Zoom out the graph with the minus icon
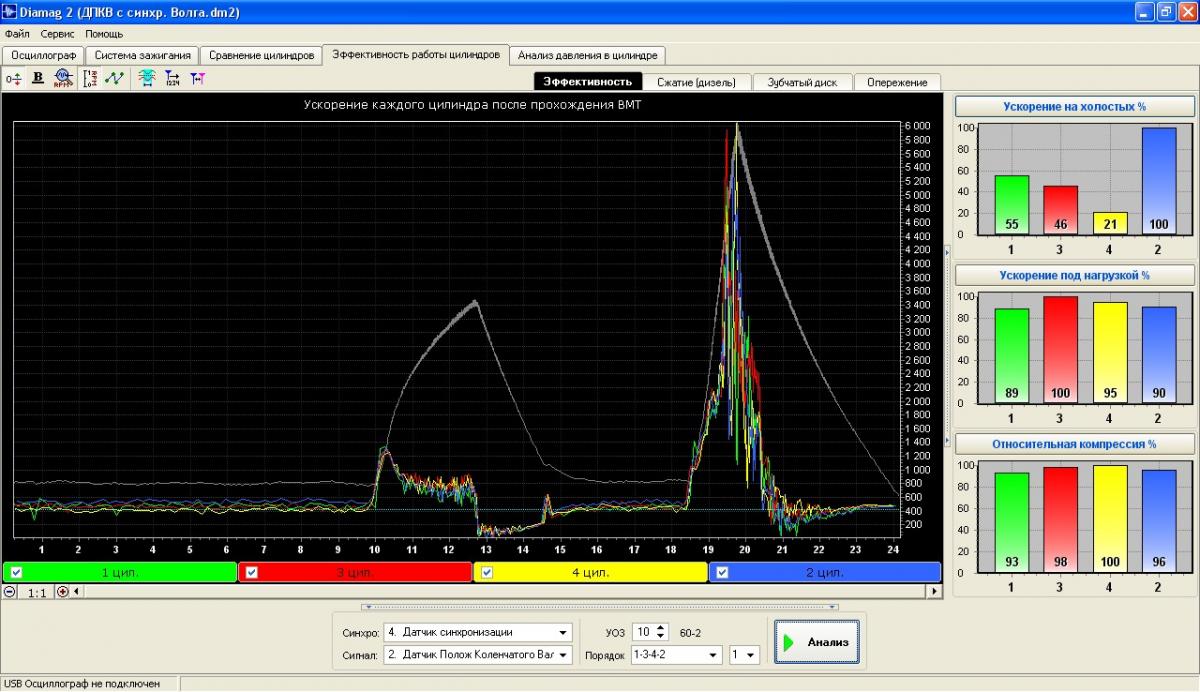Screen dimensions: 1200x692 [10, 592]
